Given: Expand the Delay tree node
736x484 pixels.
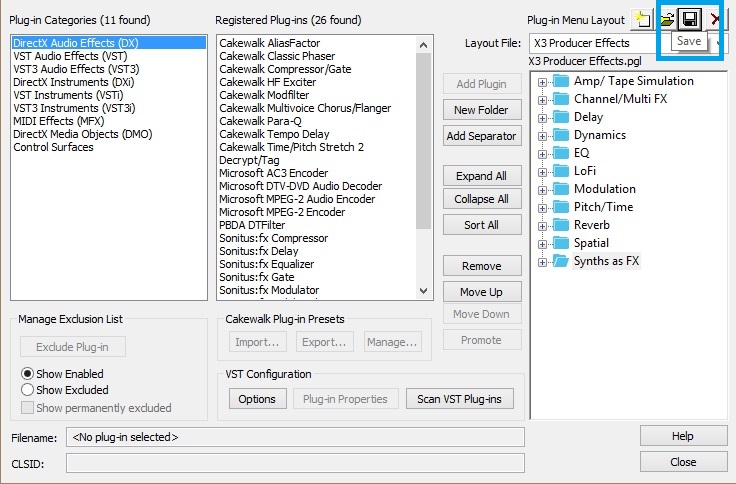Looking at the screenshot, I should (x=542, y=118).
